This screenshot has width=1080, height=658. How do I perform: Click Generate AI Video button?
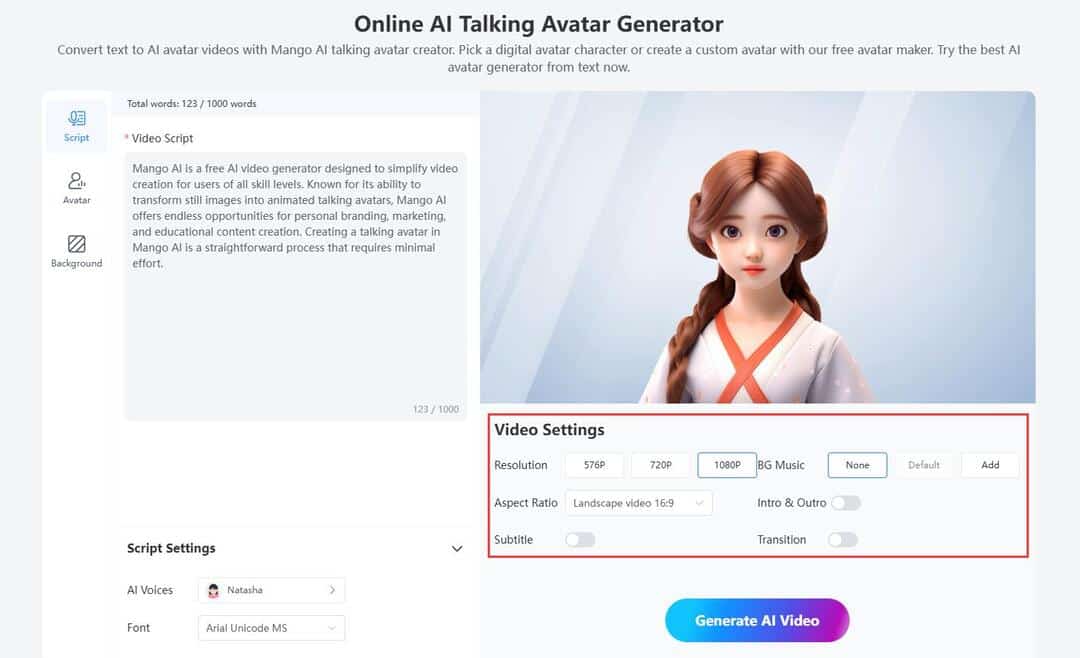(757, 620)
